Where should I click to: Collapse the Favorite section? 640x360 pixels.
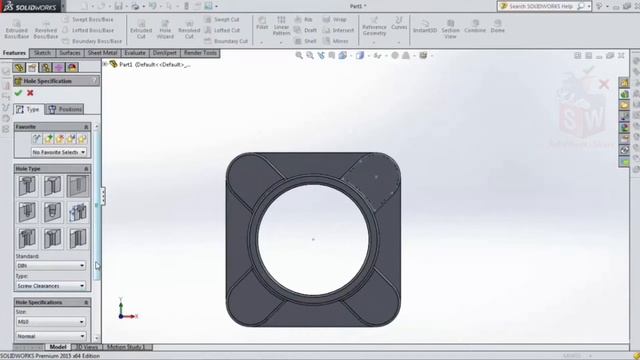pyautogui.click(x=86, y=127)
